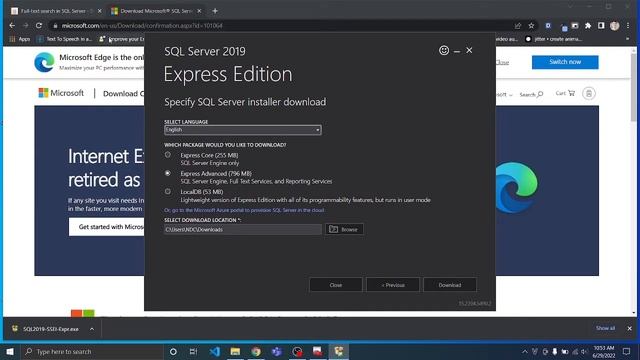Image resolution: width=640 pixels, height=360 pixels.
Task: Open File Explorer from the taskbar
Action: coord(235,351)
